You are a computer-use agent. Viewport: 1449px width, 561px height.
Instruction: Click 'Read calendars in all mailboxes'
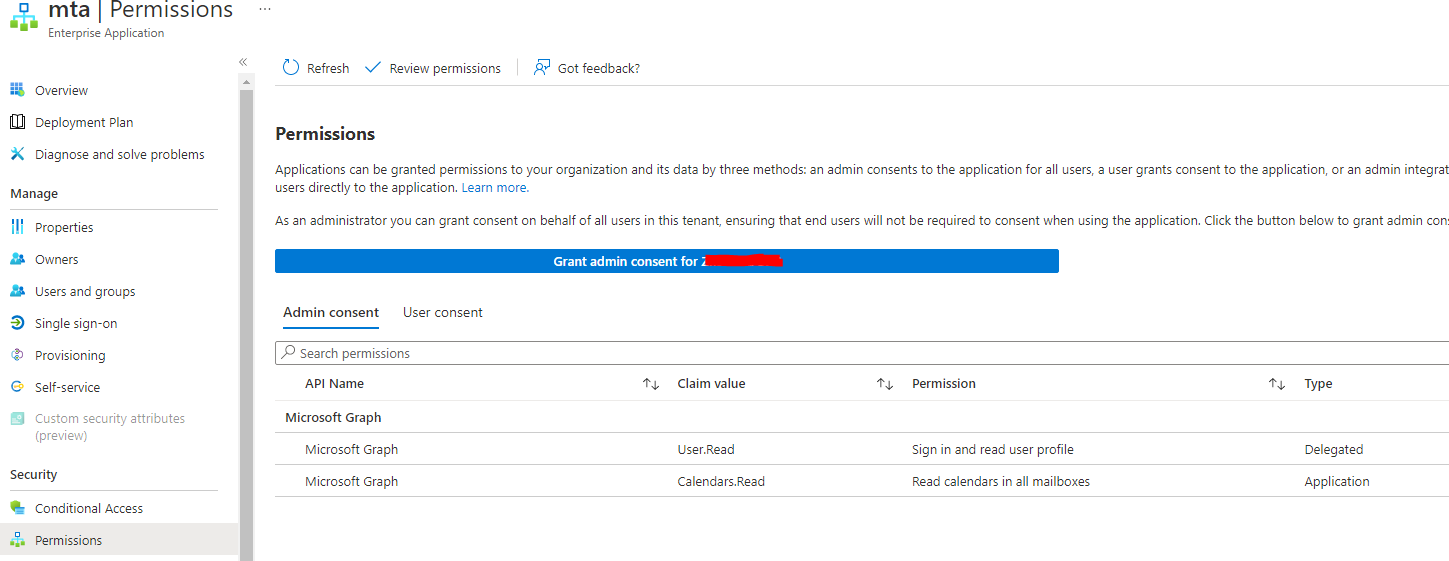[x=1001, y=481]
